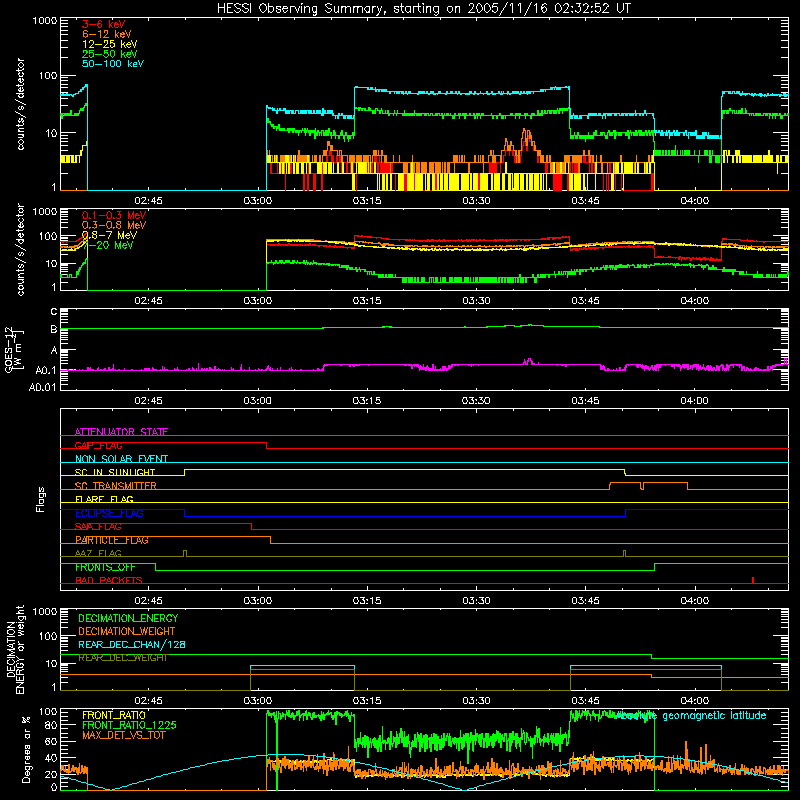The width and height of the screenshot is (800, 800).
Task: Click the geomagnetic latitude legend text
Action: point(691,715)
